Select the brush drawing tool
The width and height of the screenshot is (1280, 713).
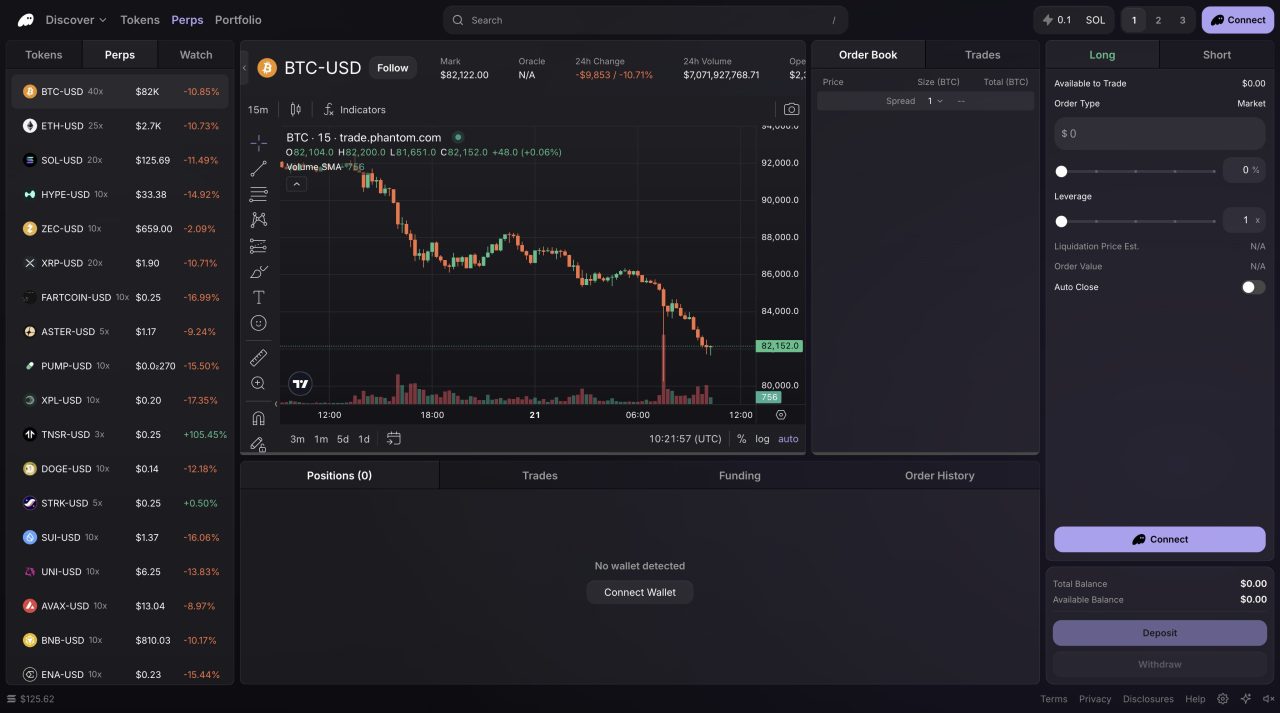pyautogui.click(x=259, y=272)
